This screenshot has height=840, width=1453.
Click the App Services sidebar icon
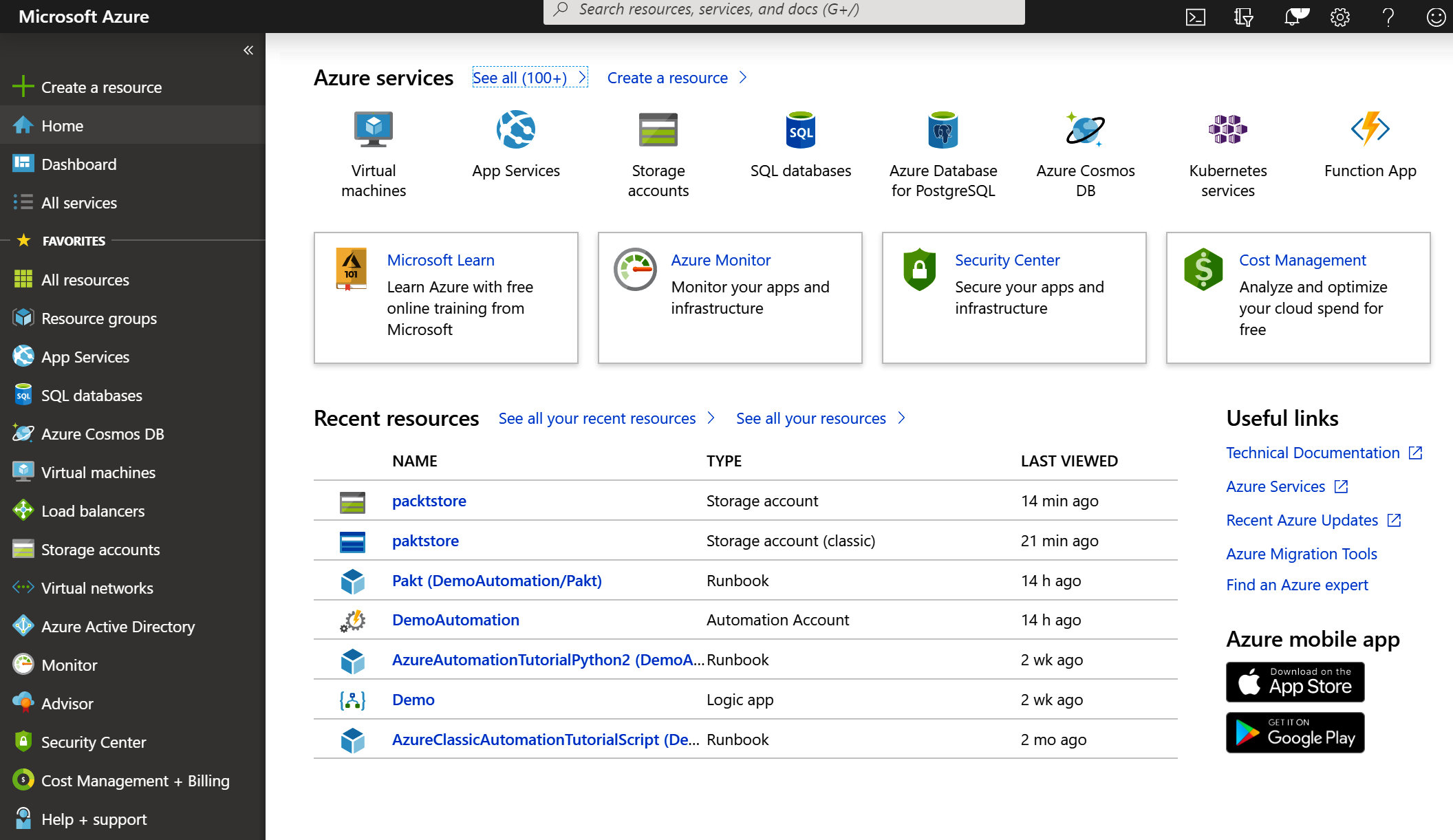point(23,356)
